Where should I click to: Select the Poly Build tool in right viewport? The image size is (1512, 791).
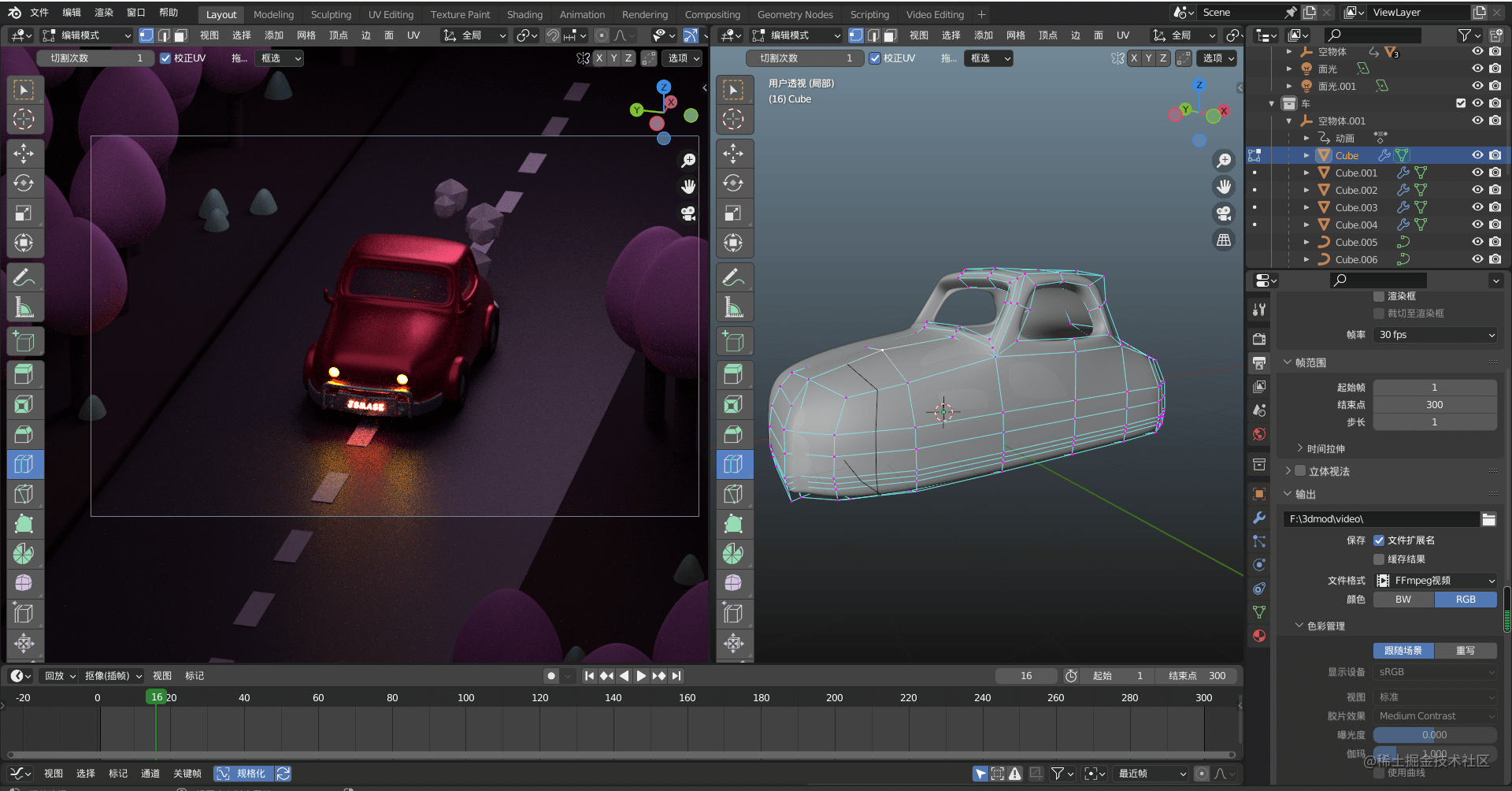(734, 524)
